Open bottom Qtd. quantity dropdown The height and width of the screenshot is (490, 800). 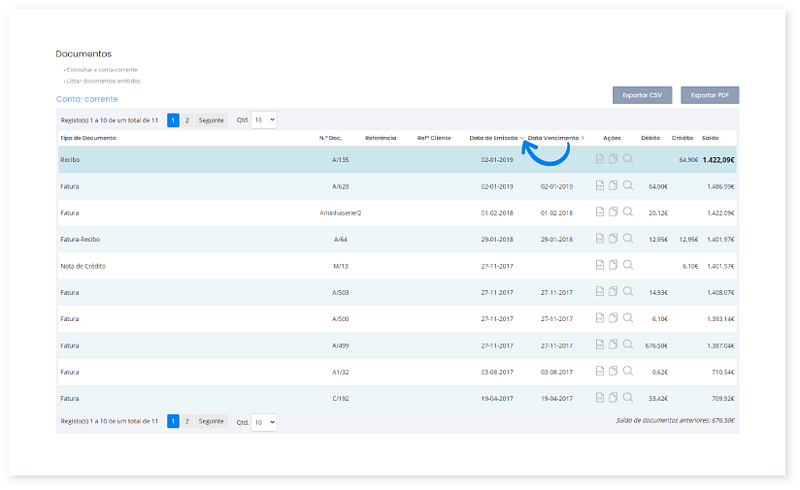pyautogui.click(x=264, y=422)
